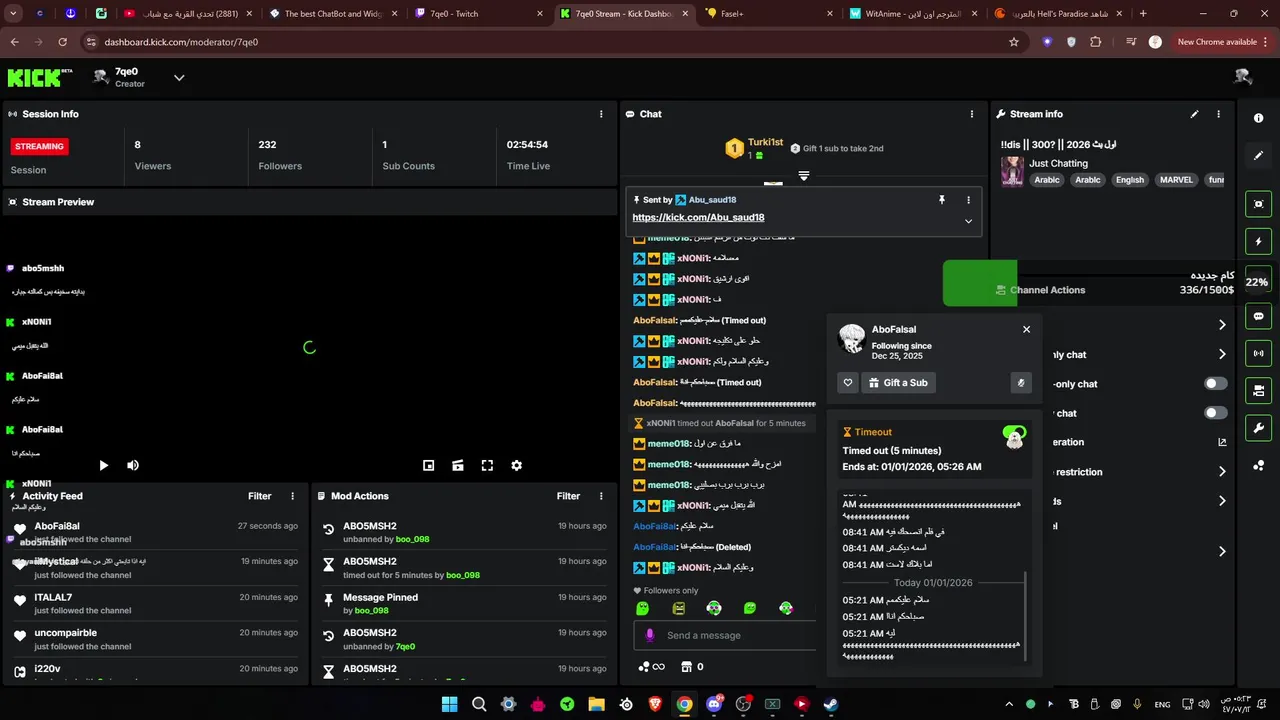Make the stream preview fullscreen
Viewport: 1280px width, 720px height.
[487, 465]
